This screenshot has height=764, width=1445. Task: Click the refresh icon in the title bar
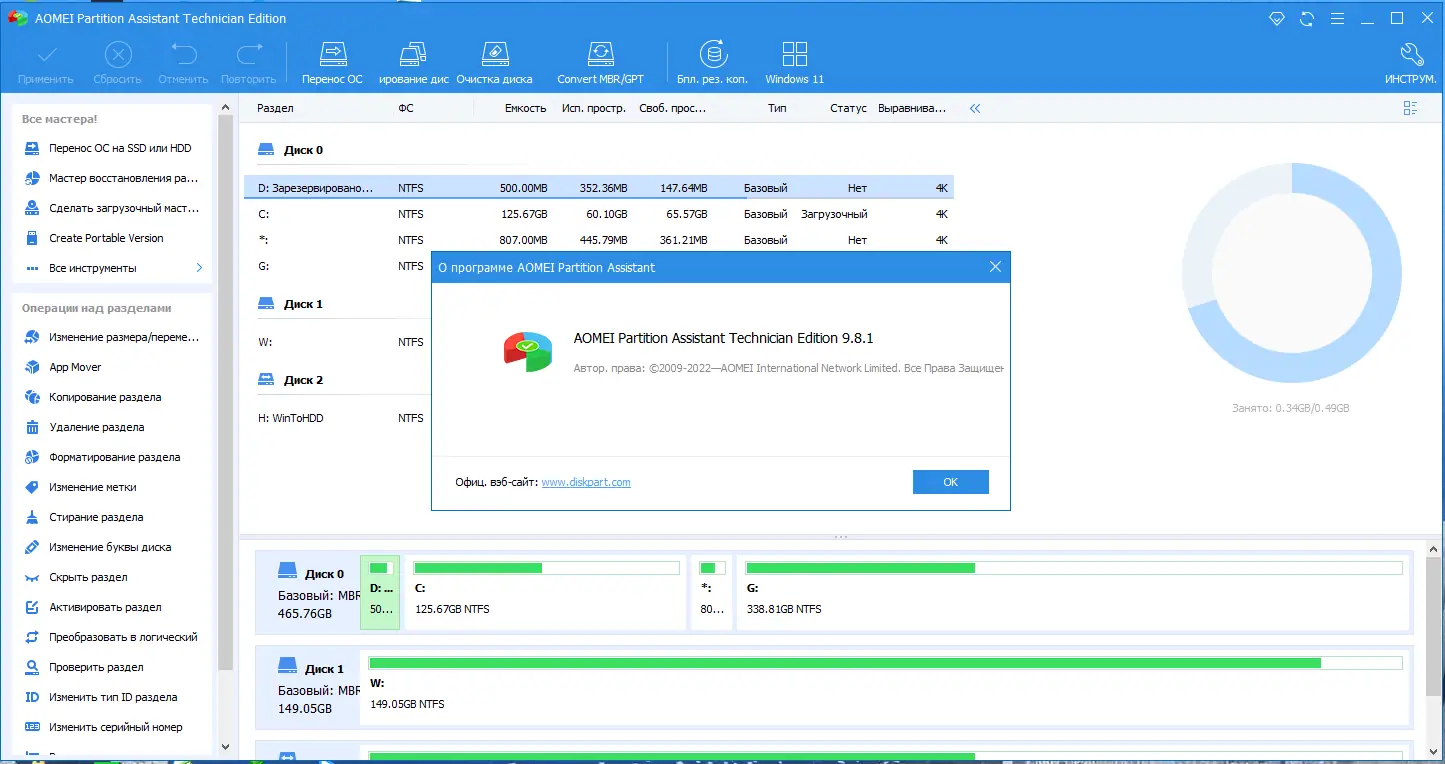(x=1306, y=18)
